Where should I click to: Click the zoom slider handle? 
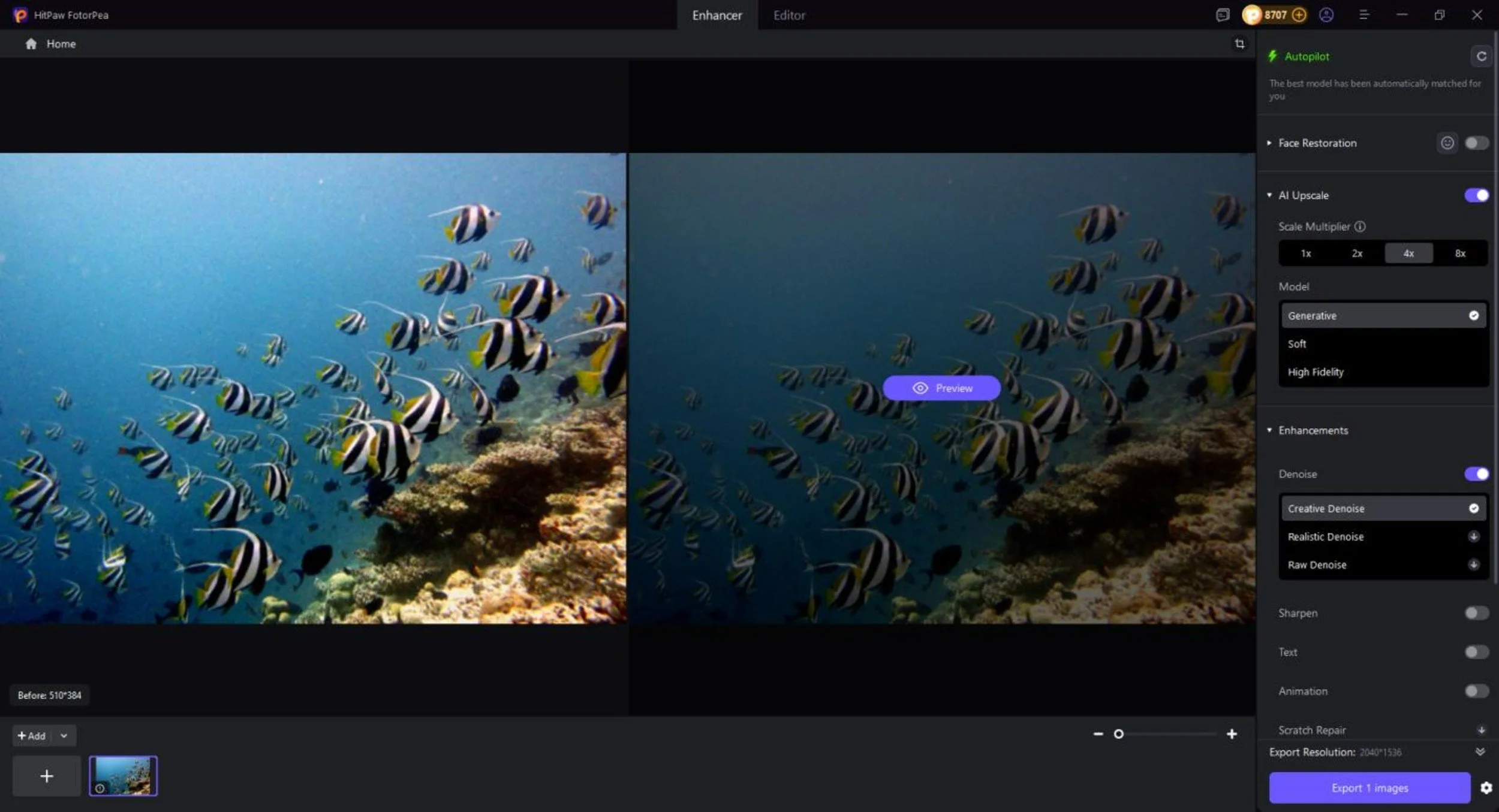pyautogui.click(x=1118, y=734)
